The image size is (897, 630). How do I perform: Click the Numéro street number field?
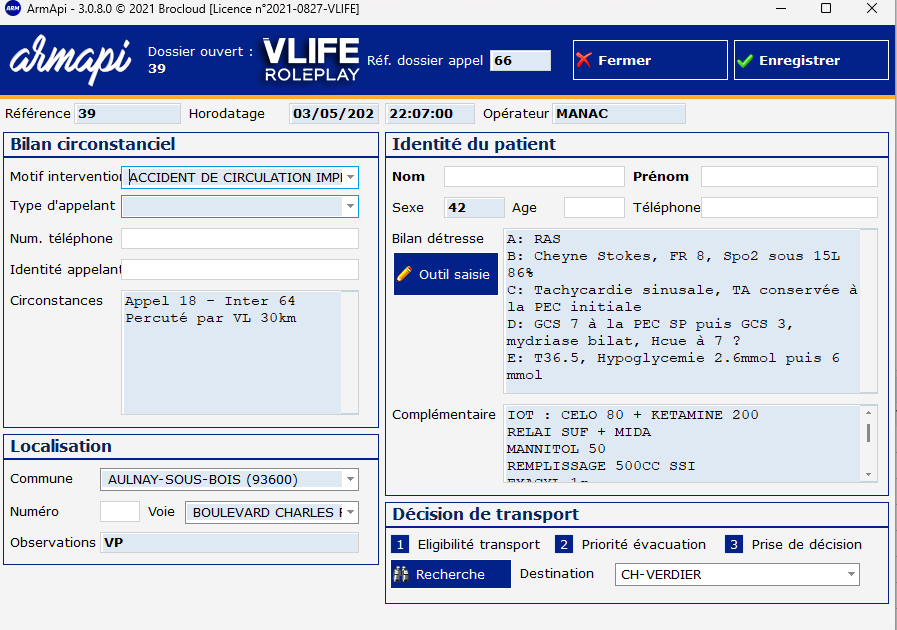click(x=120, y=512)
